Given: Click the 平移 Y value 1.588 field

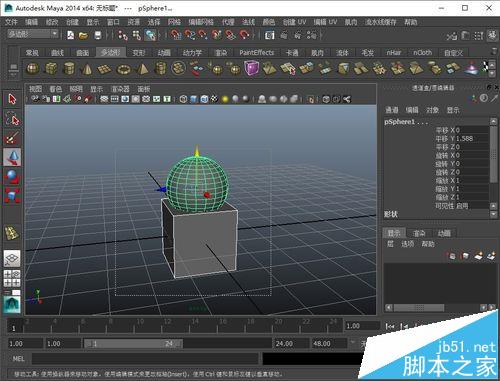Looking at the screenshot, I should click(472, 138).
